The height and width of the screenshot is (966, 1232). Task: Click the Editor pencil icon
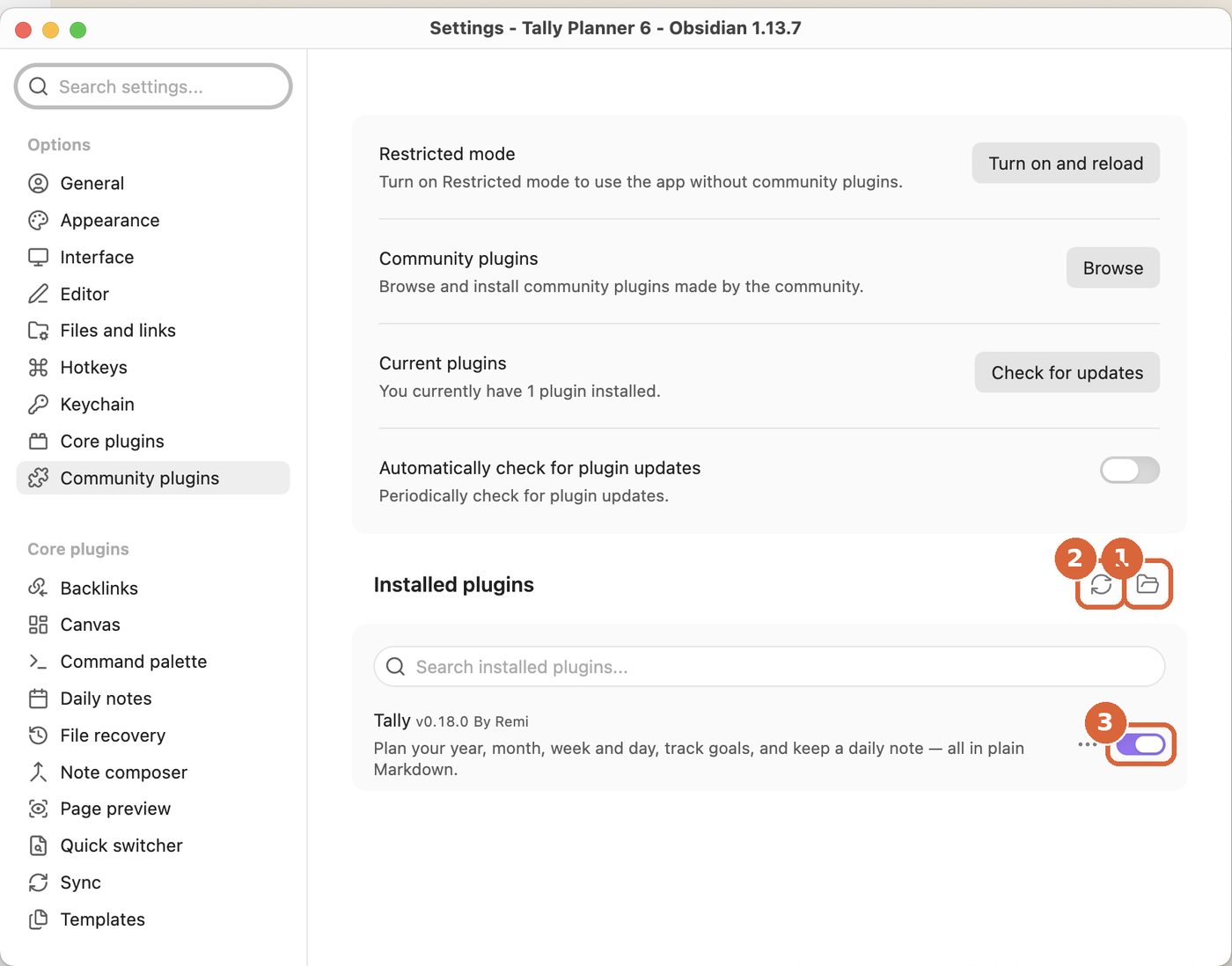tap(38, 294)
